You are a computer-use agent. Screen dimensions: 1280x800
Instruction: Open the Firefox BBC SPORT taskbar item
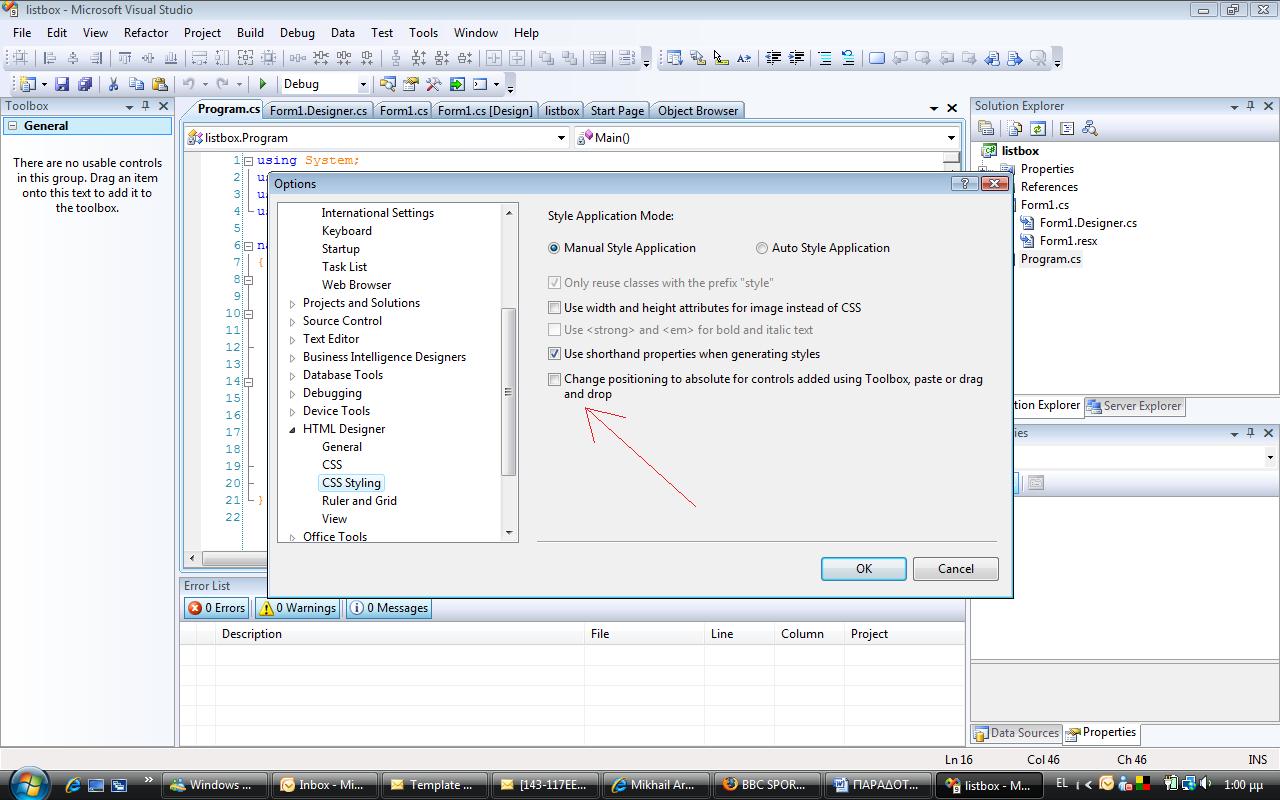tap(766, 785)
